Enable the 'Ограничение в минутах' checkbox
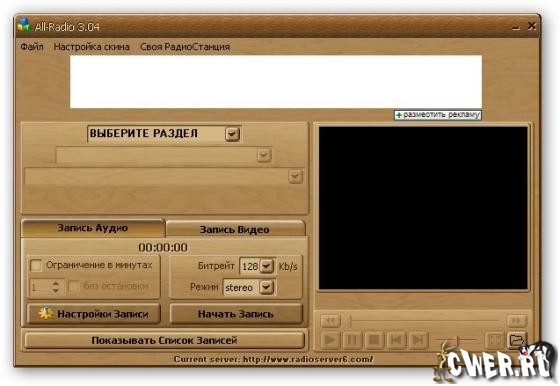Image resolution: width=560 pixels, height=386 pixels. (x=36, y=265)
